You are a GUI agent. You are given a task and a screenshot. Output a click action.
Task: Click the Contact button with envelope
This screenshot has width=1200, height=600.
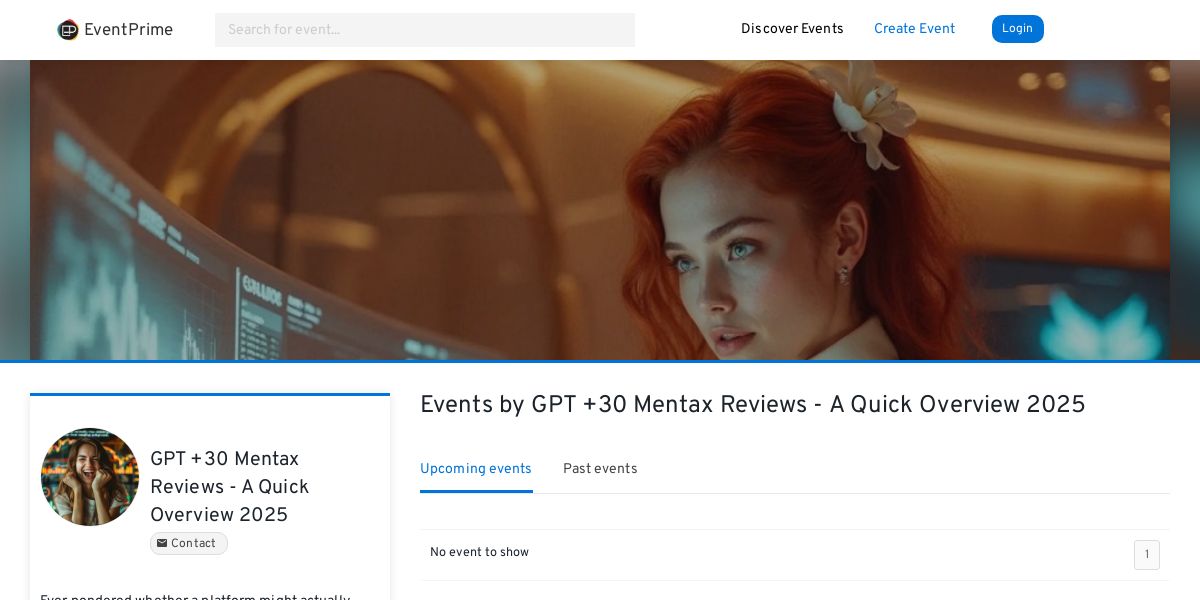pos(189,544)
